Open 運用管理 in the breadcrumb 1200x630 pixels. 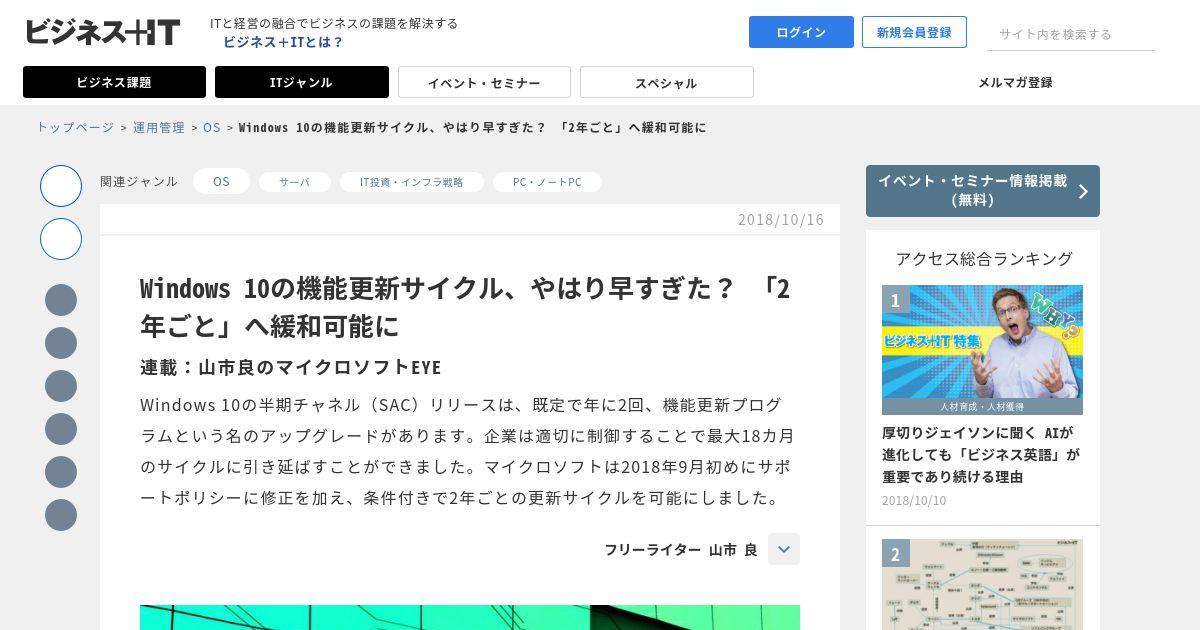point(159,127)
